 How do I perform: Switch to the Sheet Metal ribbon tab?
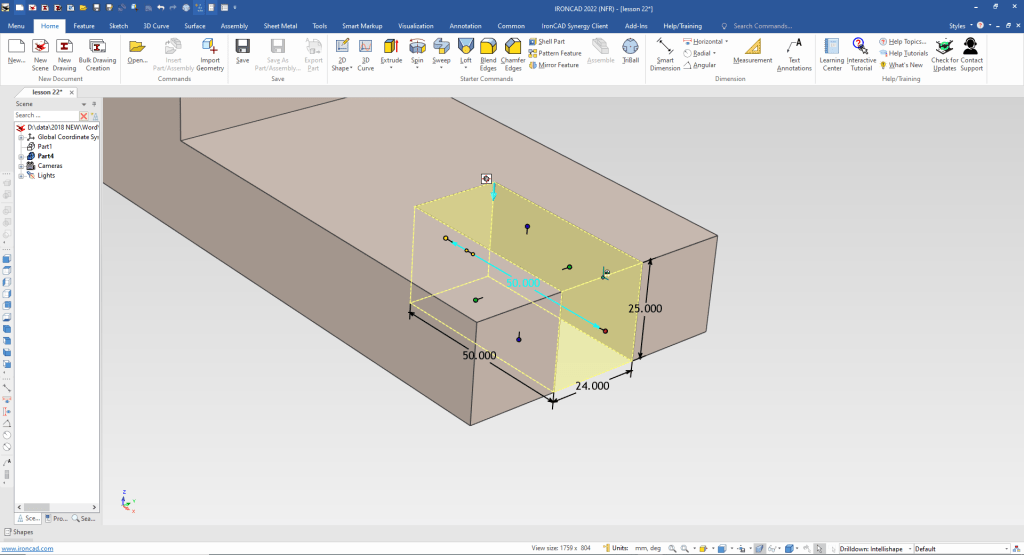(x=279, y=25)
